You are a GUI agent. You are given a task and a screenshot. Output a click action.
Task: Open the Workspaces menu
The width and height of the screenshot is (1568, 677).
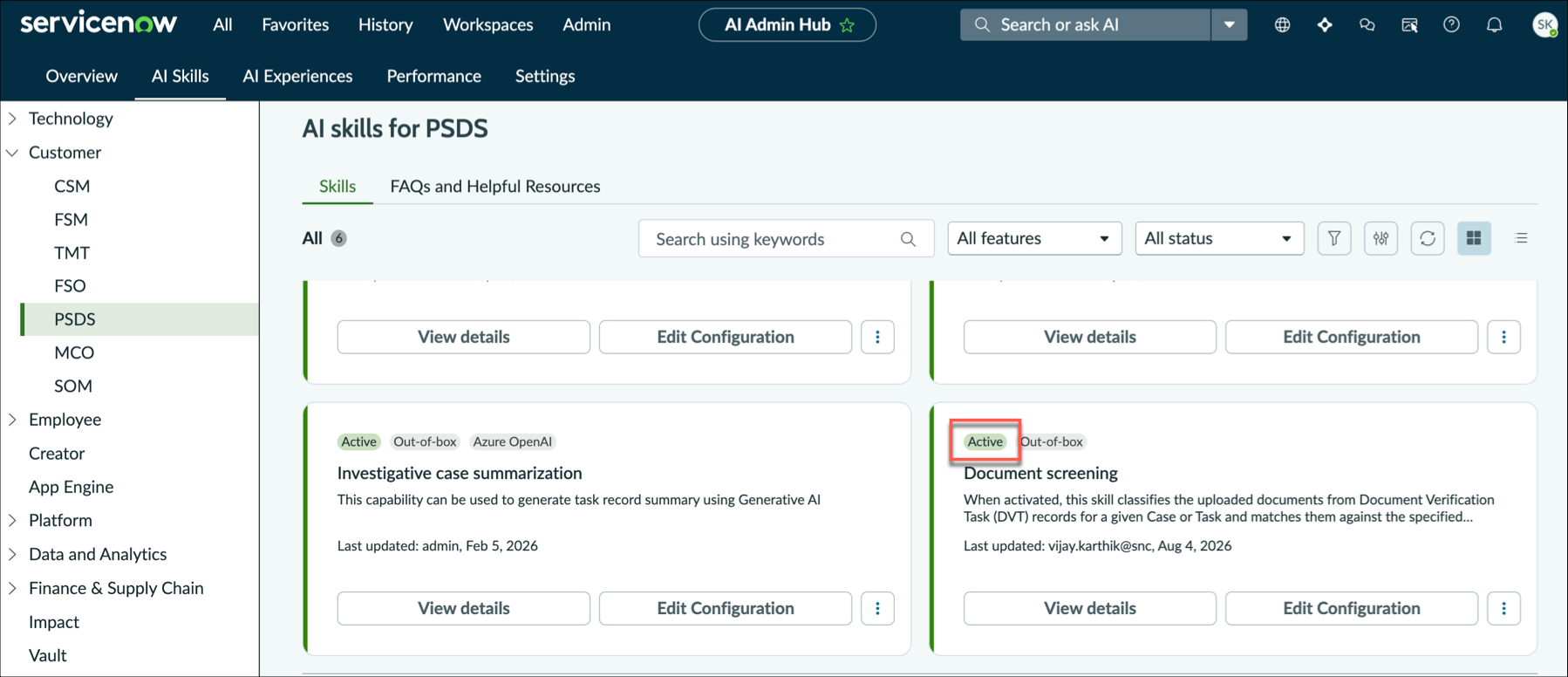coord(488,24)
